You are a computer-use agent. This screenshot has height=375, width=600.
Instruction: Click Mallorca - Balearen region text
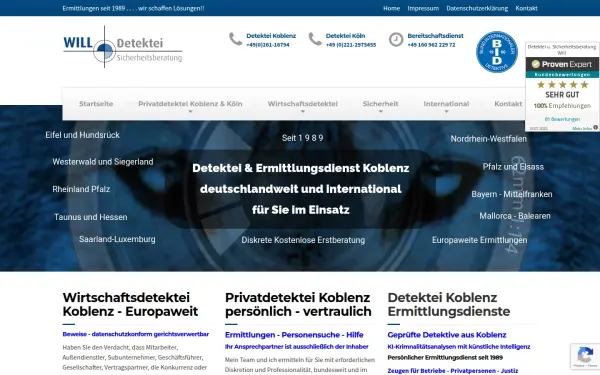point(515,216)
